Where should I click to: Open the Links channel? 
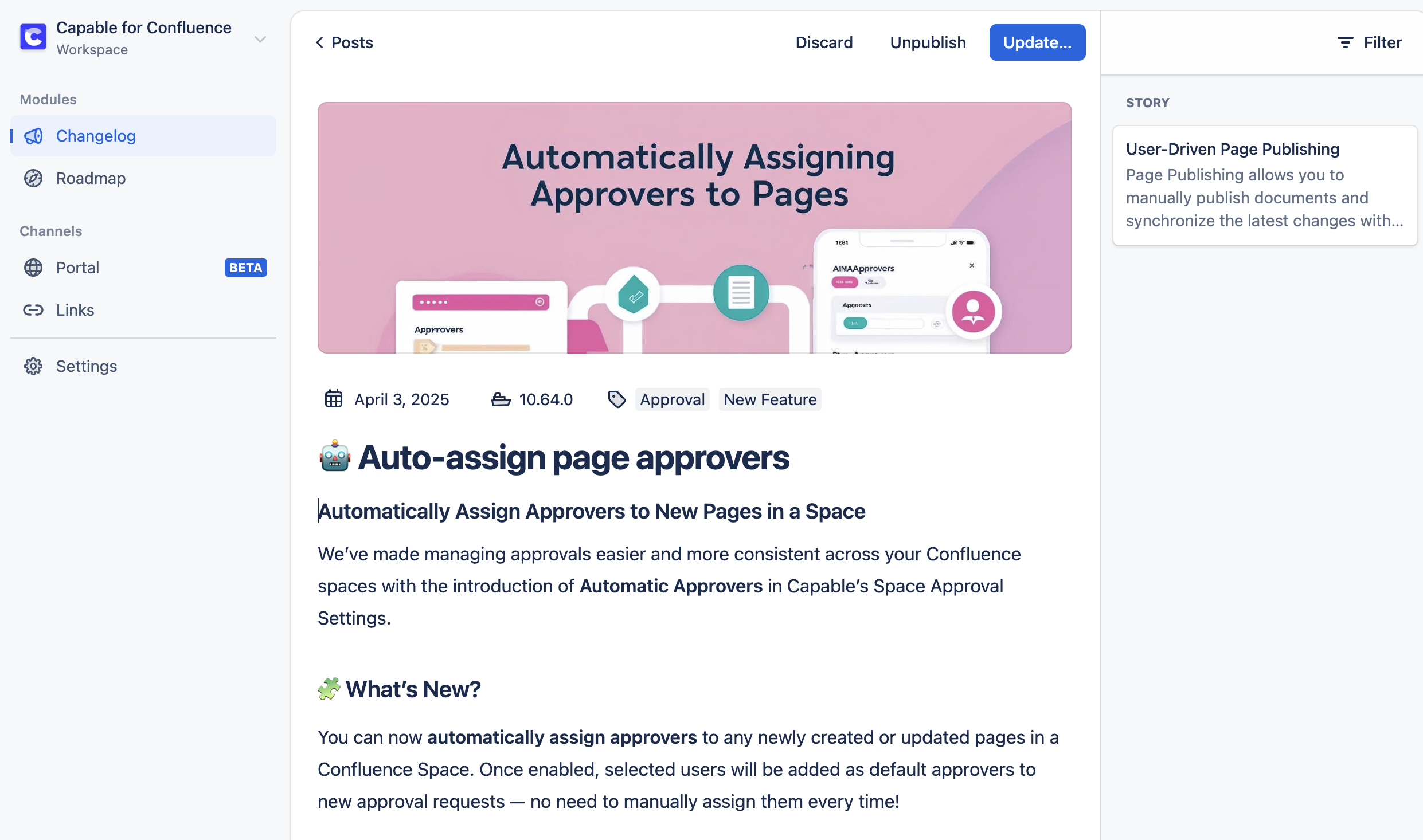click(143, 310)
